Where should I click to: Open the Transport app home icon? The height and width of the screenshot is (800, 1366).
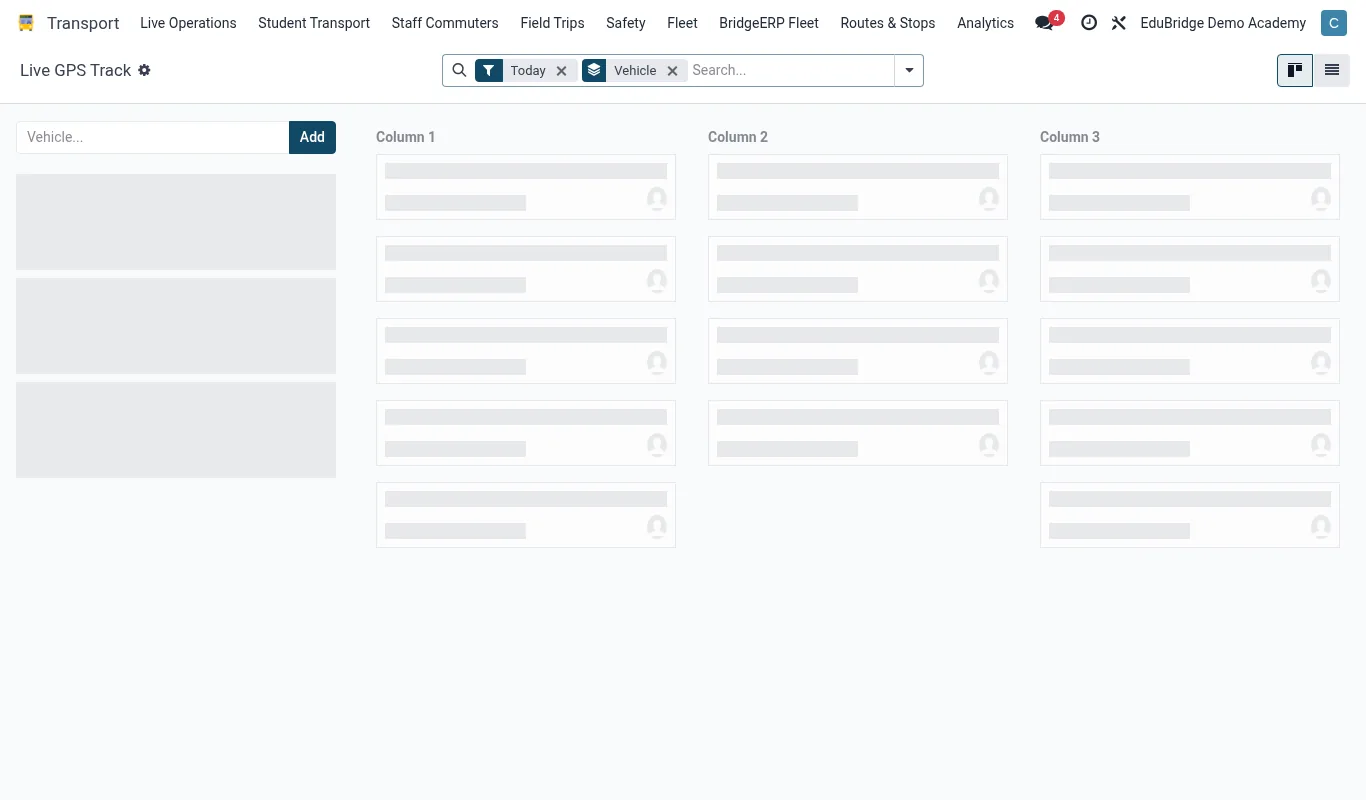click(26, 23)
